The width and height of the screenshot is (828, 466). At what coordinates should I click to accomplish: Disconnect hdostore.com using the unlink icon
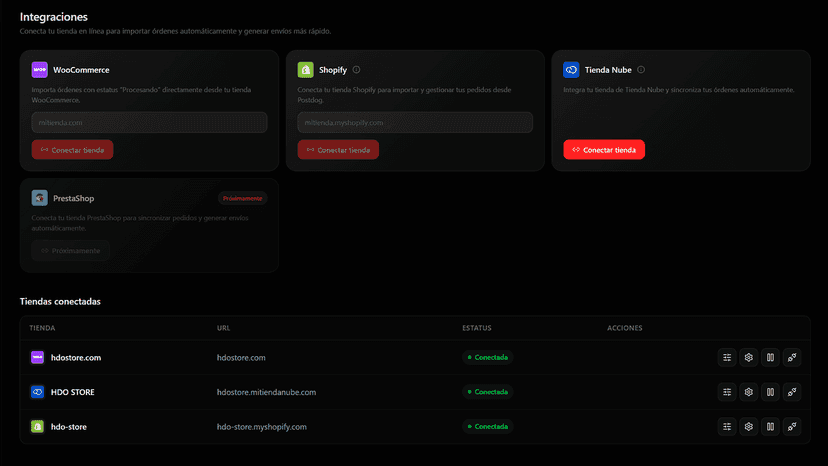click(x=792, y=358)
